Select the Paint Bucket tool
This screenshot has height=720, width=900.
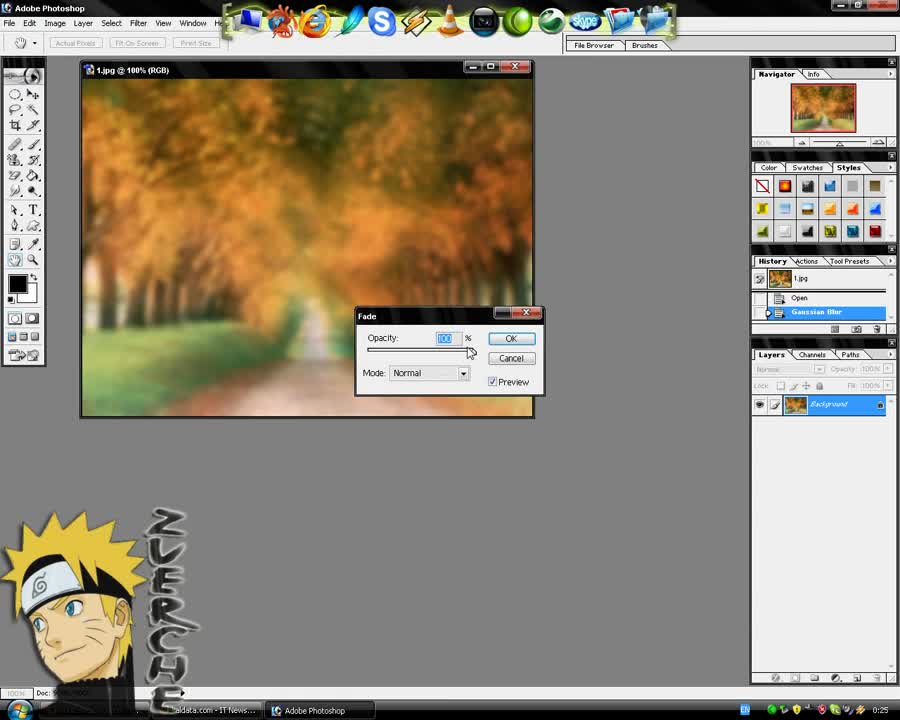coord(33,175)
